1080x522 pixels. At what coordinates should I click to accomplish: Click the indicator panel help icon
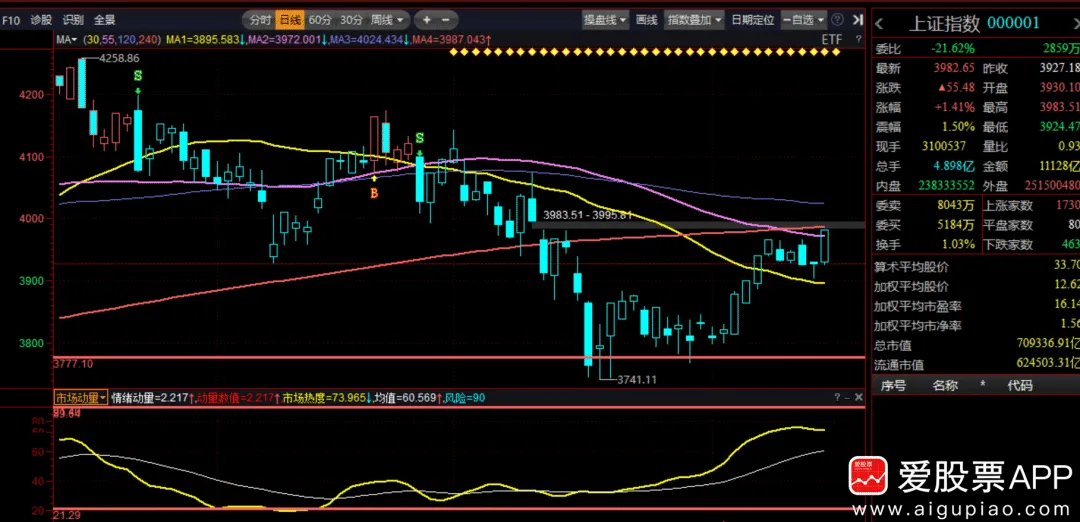click(x=838, y=397)
